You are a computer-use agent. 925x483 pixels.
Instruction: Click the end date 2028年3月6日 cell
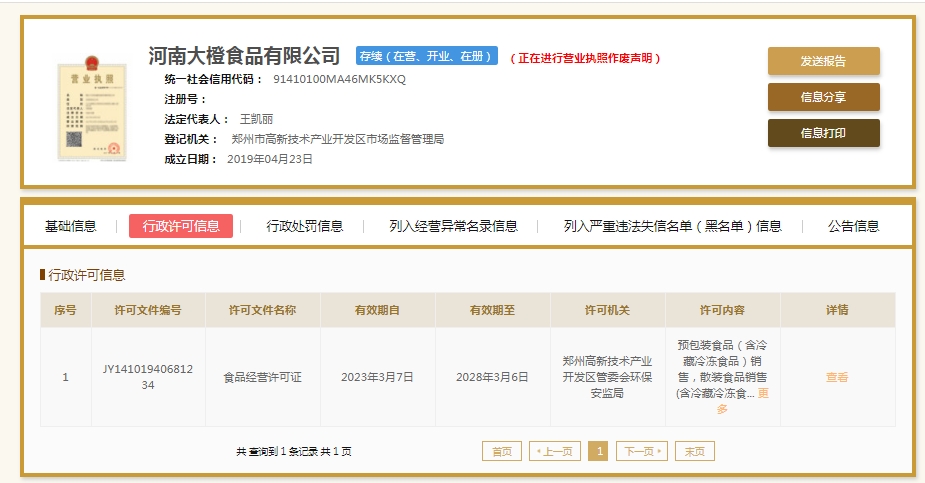[x=493, y=377]
